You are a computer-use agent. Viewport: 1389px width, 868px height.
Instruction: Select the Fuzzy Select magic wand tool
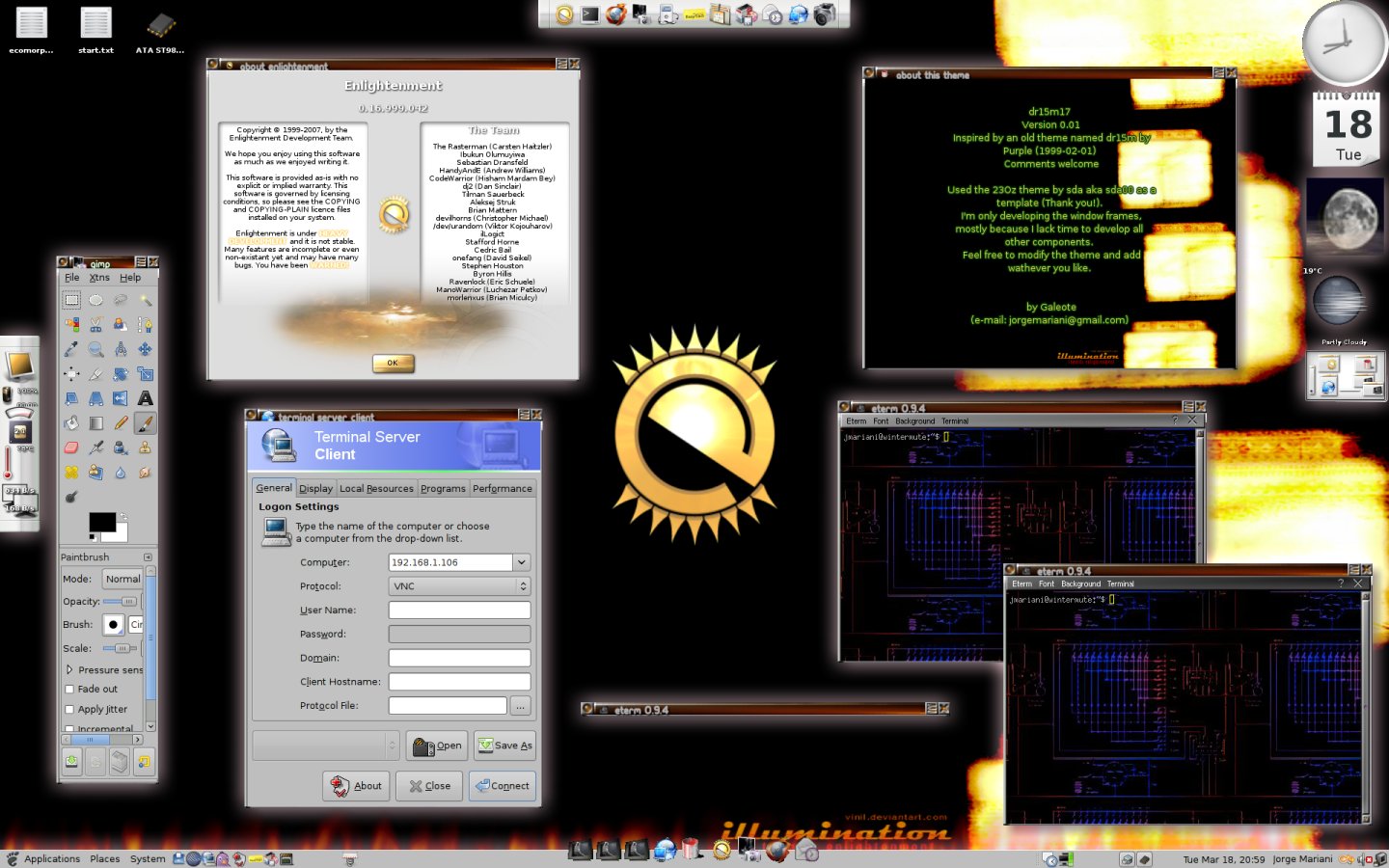click(x=145, y=300)
